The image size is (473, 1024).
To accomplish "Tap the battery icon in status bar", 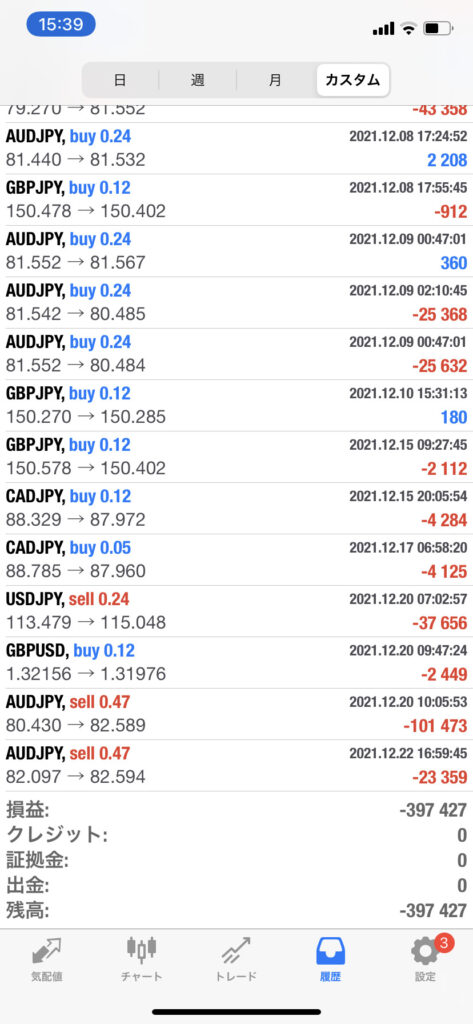I will click(x=438, y=28).
